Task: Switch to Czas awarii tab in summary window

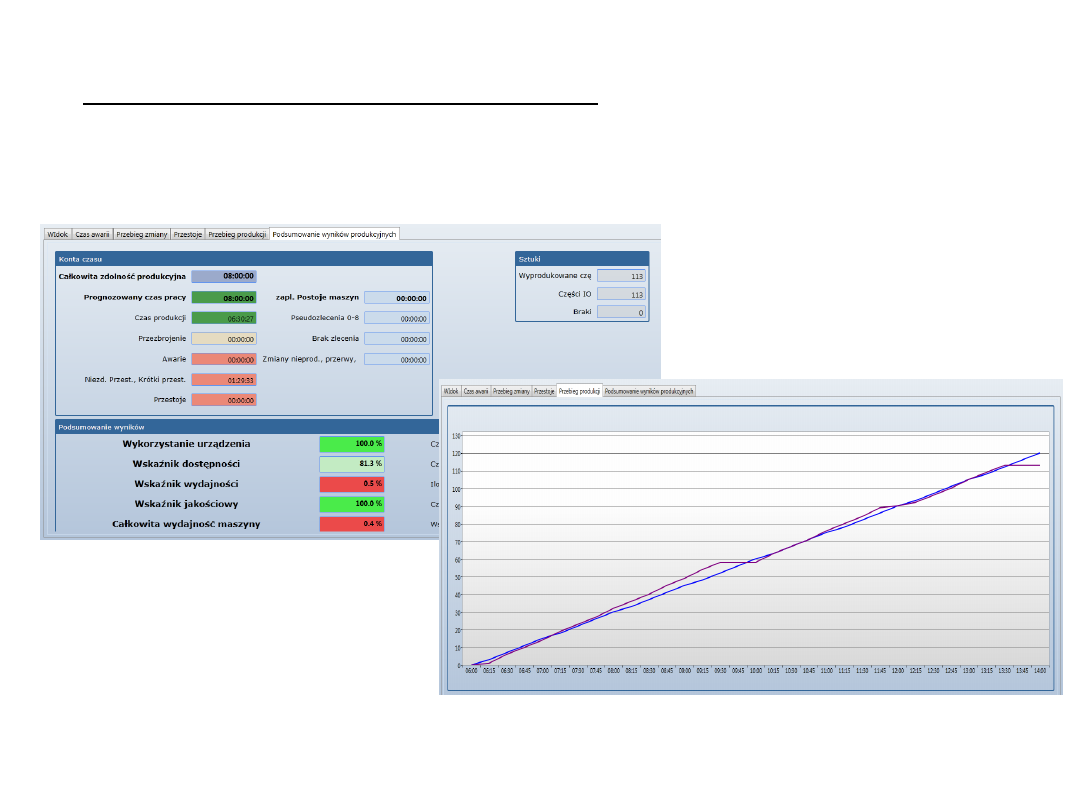Action: (x=92, y=234)
